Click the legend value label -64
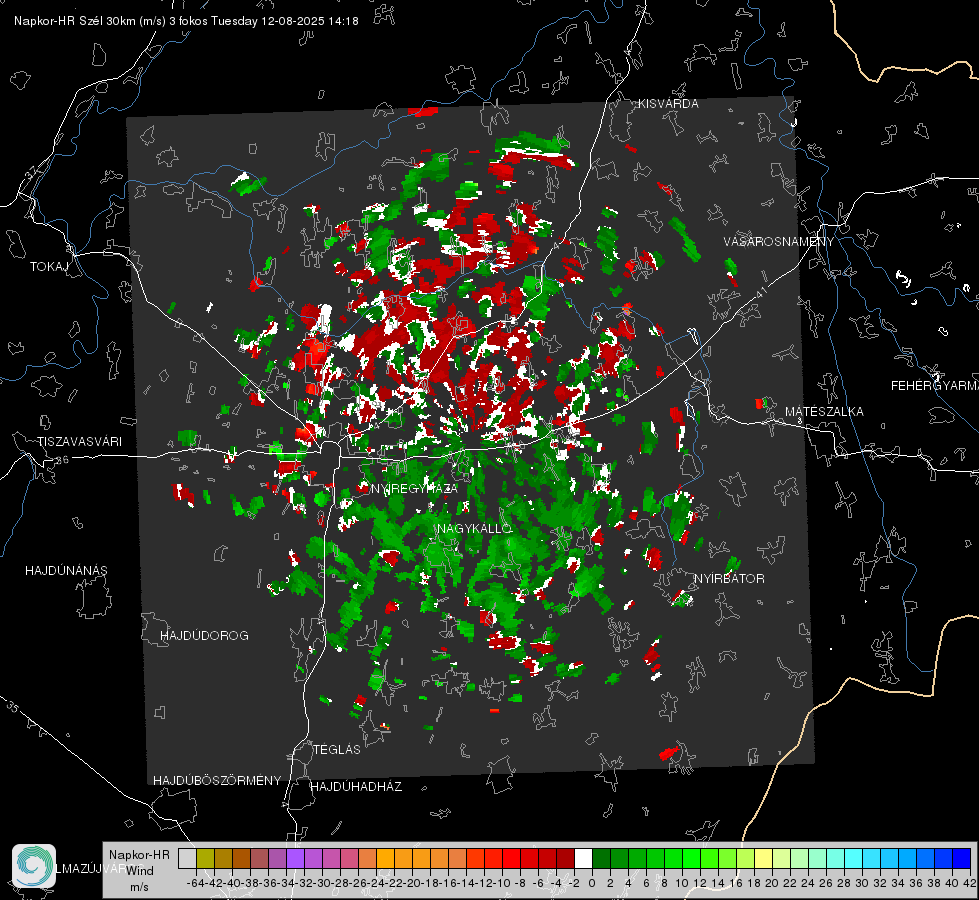979x900 pixels. pos(196,883)
